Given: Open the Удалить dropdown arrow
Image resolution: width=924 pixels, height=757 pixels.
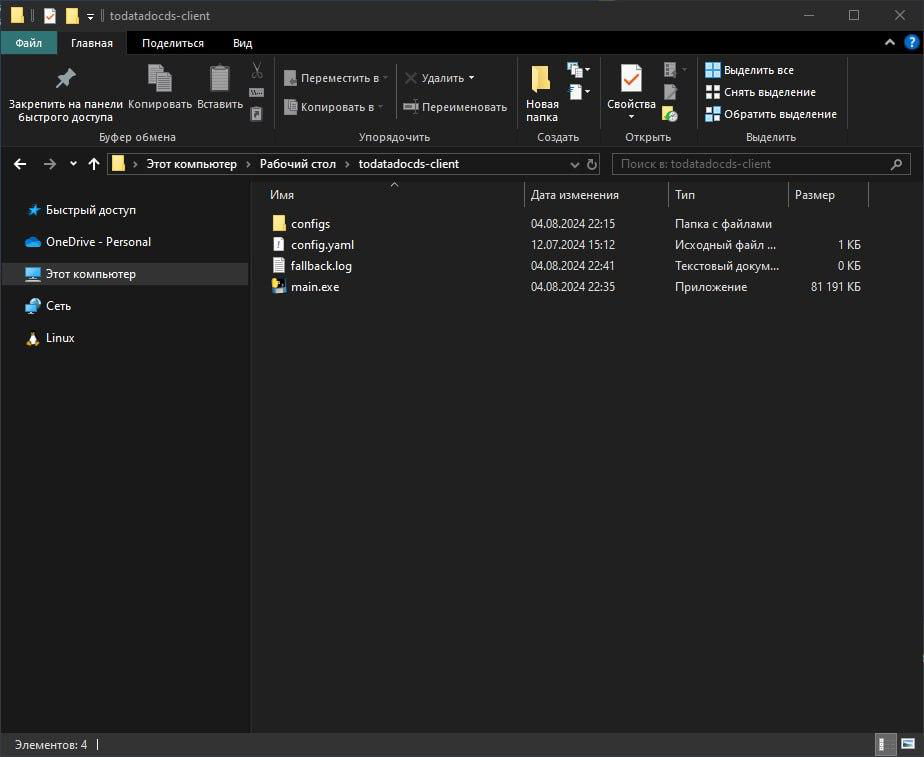Looking at the screenshot, I should tap(471, 78).
